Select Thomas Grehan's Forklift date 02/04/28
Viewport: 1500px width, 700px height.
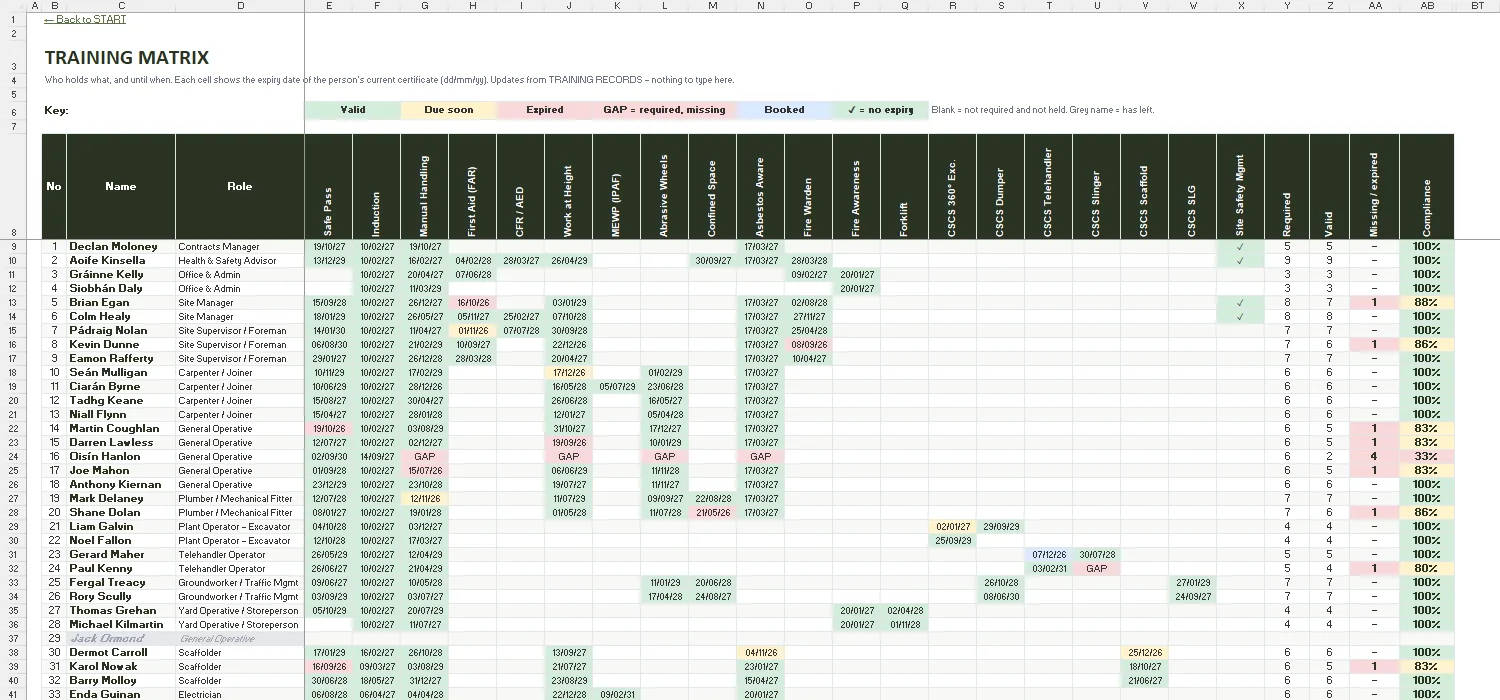point(904,610)
